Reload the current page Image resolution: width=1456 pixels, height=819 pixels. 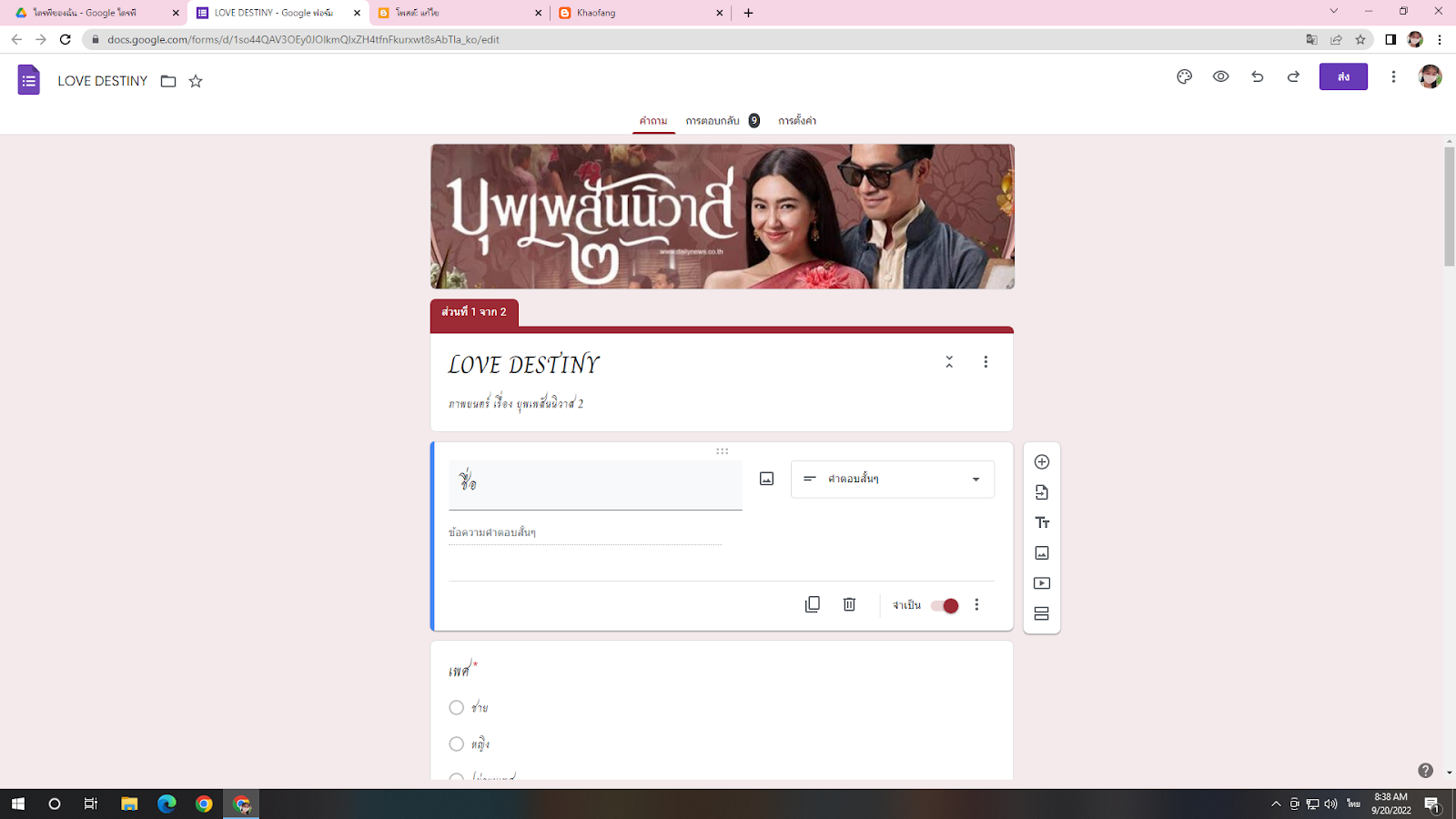[65, 39]
